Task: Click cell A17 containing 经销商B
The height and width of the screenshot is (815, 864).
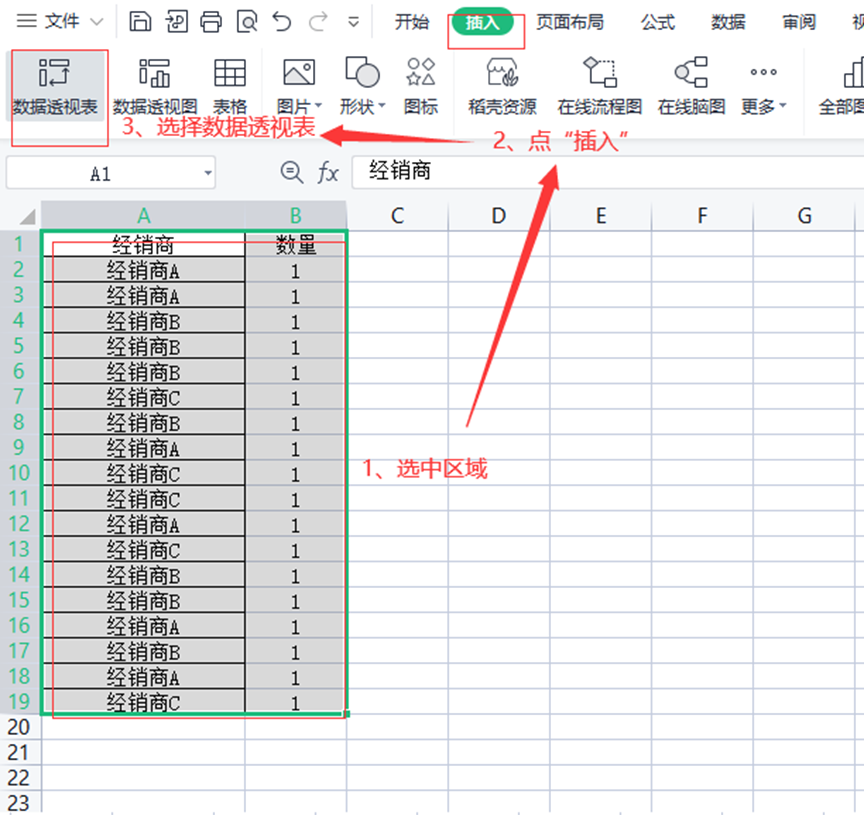Action: click(143, 651)
